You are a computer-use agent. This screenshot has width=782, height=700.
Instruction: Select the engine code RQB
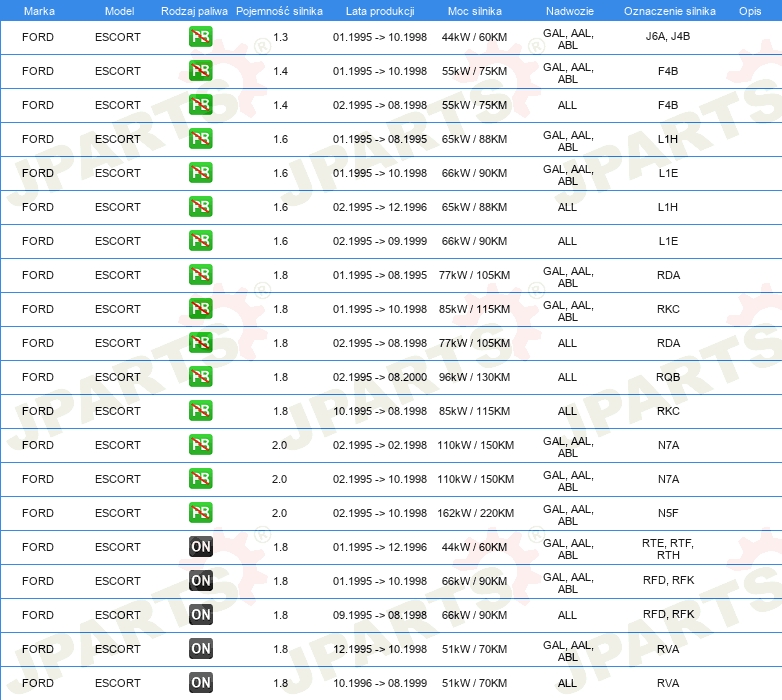tap(668, 377)
